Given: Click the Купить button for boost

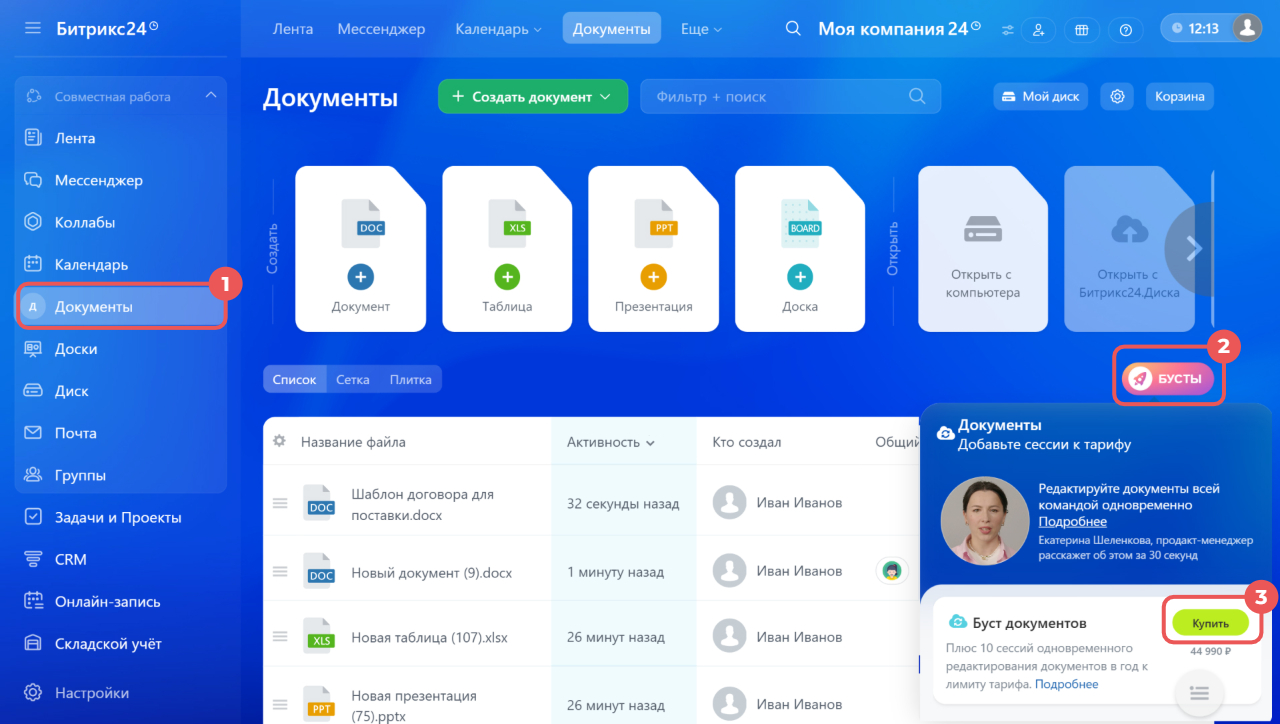Looking at the screenshot, I should pyautogui.click(x=1210, y=623).
